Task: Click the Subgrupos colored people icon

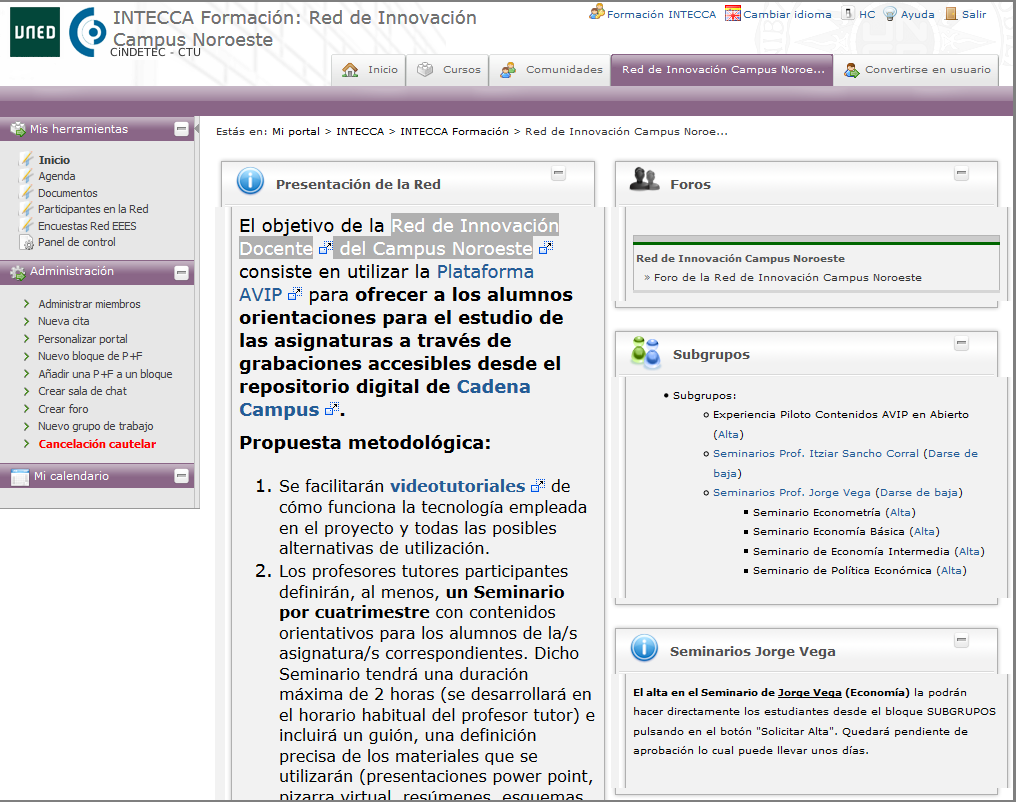Action: [645, 352]
